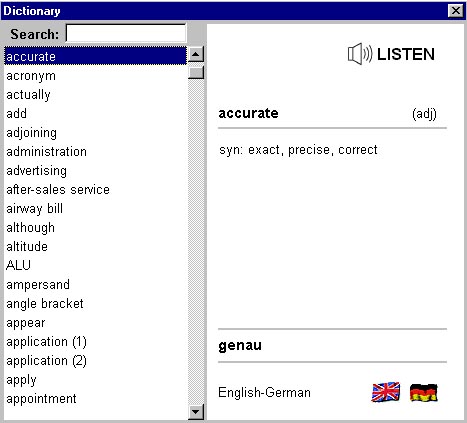Image resolution: width=467 pixels, height=423 pixels.
Task: Click the 'Search:' label
Action: (34, 34)
